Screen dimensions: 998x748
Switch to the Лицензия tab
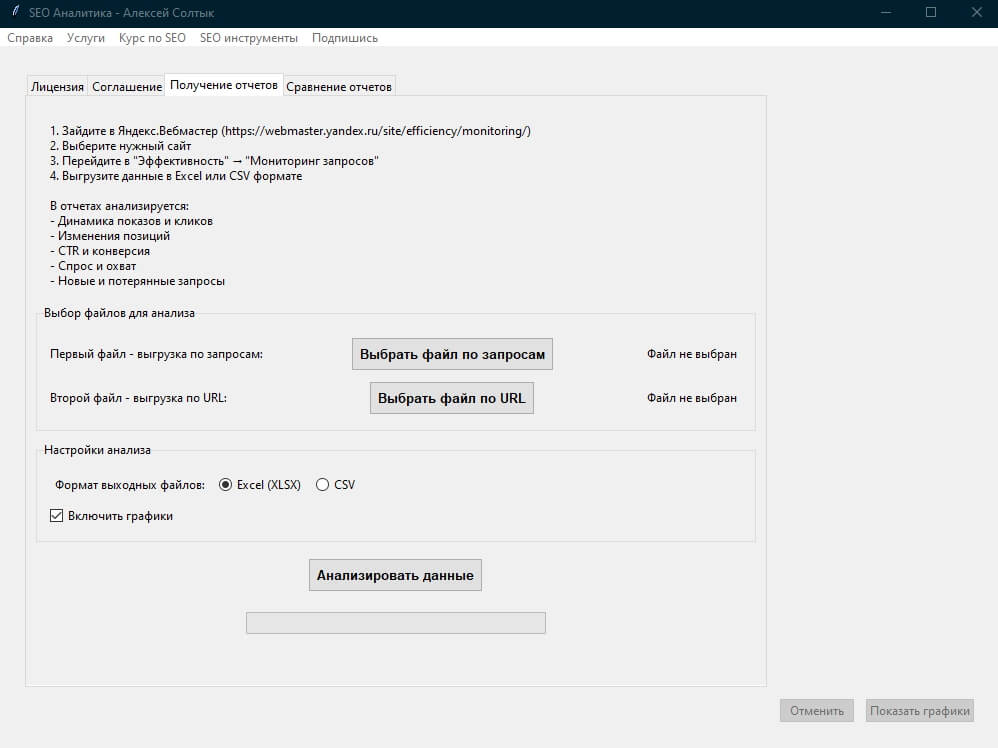click(x=57, y=87)
